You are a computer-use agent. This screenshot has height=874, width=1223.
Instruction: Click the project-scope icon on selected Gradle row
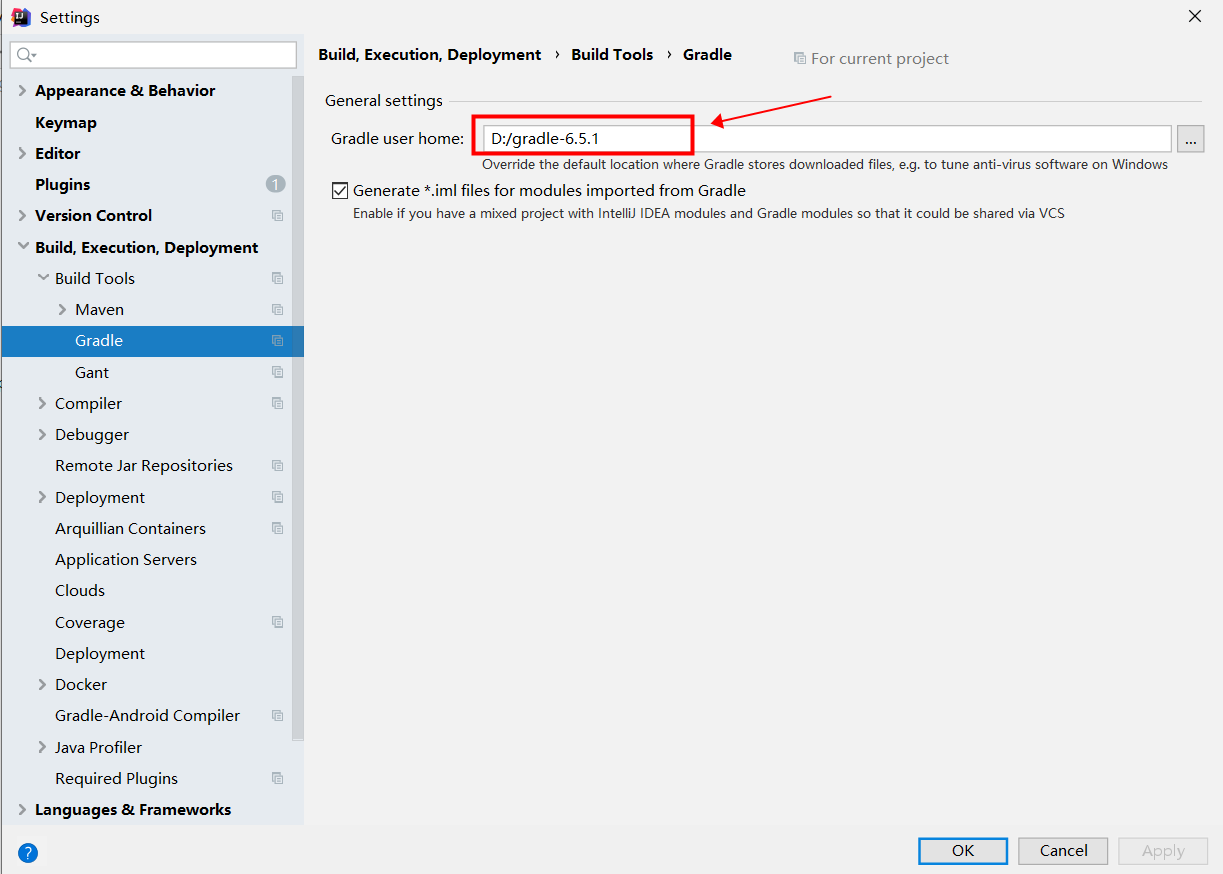[x=277, y=341]
